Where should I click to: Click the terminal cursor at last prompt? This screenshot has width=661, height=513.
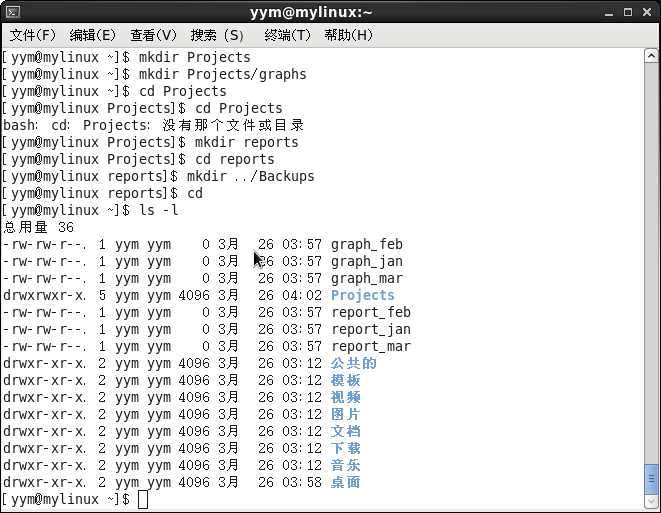pyautogui.click(x=143, y=500)
